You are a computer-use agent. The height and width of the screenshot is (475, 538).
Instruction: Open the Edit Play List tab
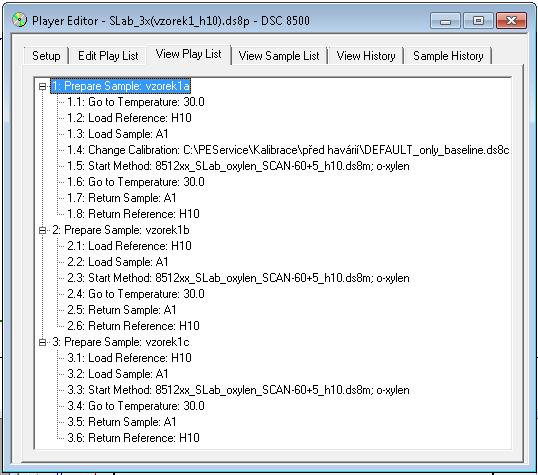(108, 56)
